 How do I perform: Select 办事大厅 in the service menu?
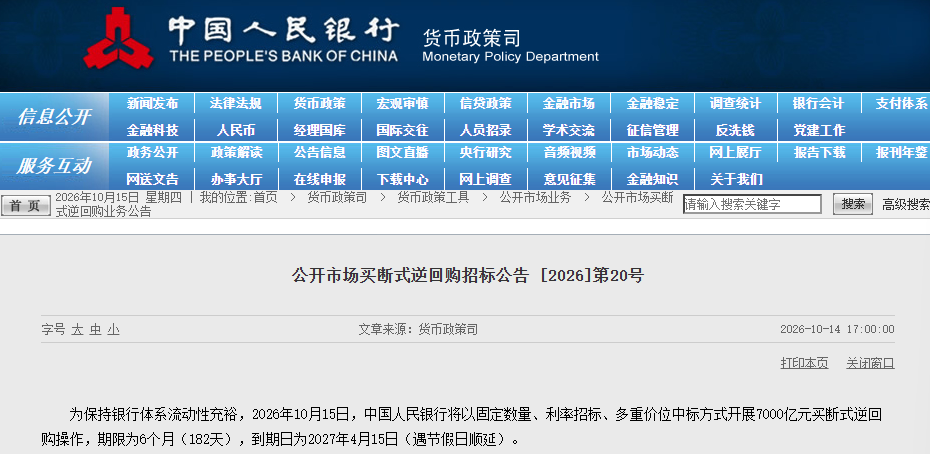click(x=235, y=179)
